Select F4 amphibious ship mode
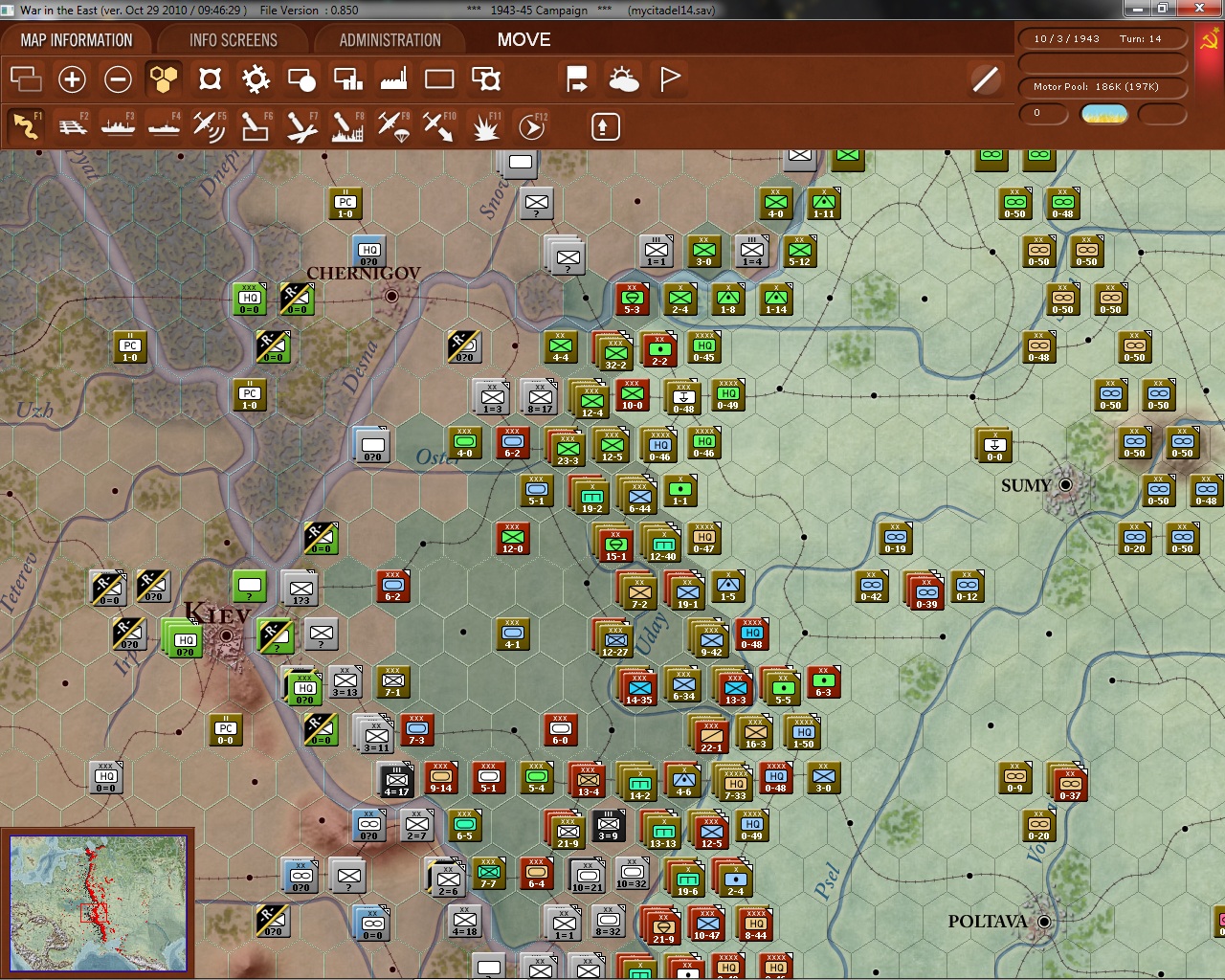The width and height of the screenshot is (1225, 980). pos(164,126)
